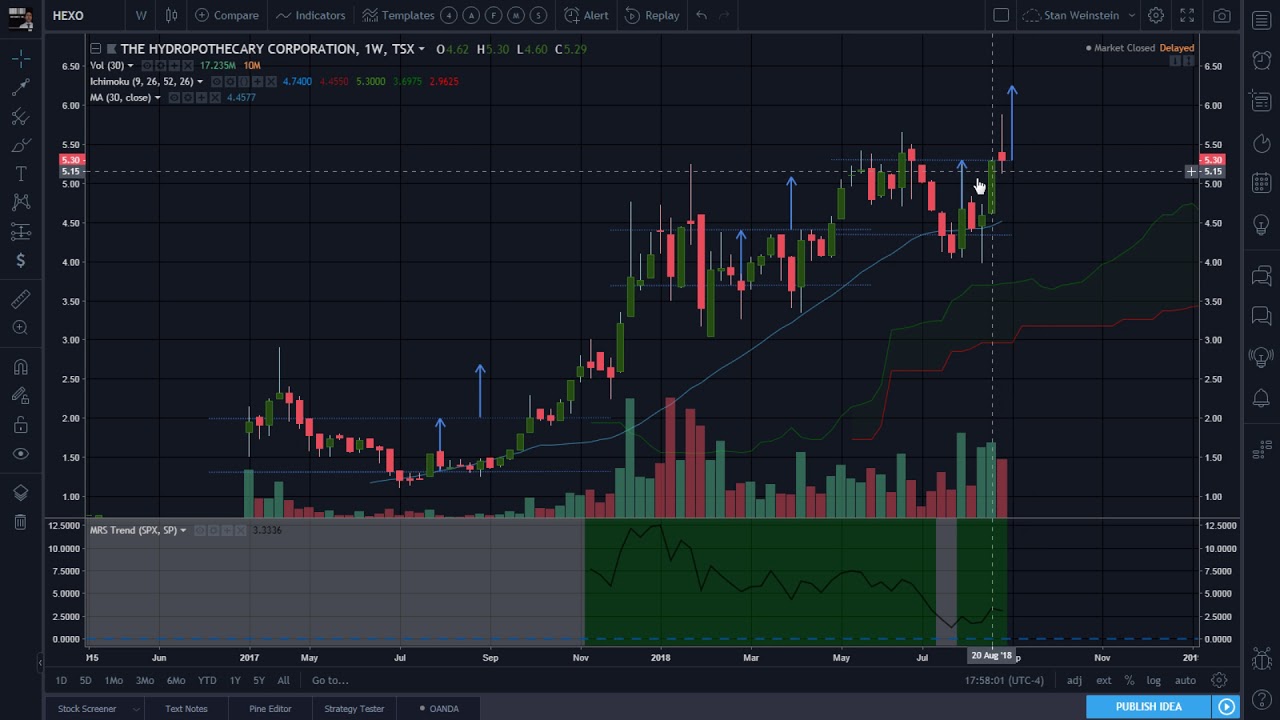Toggle adj dividend adjustment
Viewport: 1280px width, 720px height.
point(1074,681)
